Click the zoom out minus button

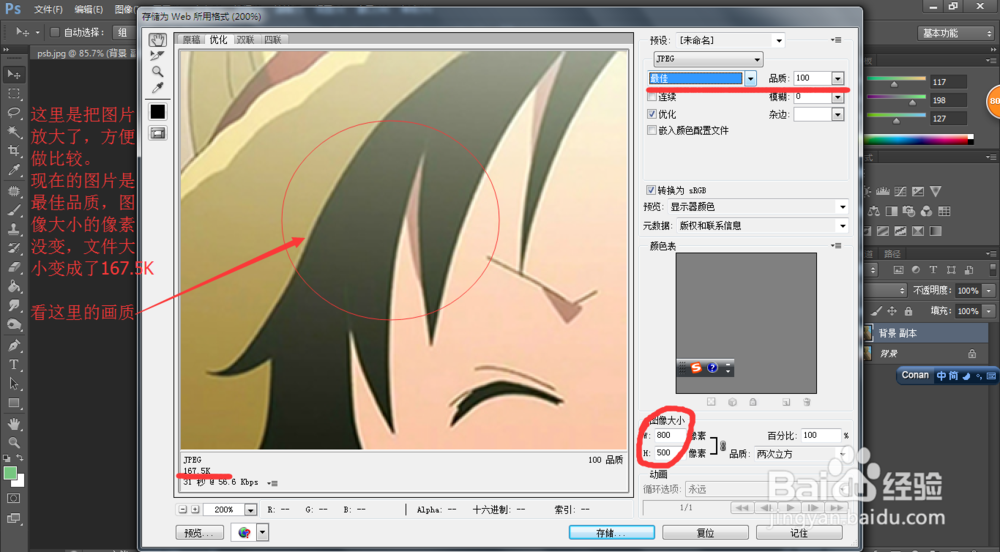coord(183,510)
